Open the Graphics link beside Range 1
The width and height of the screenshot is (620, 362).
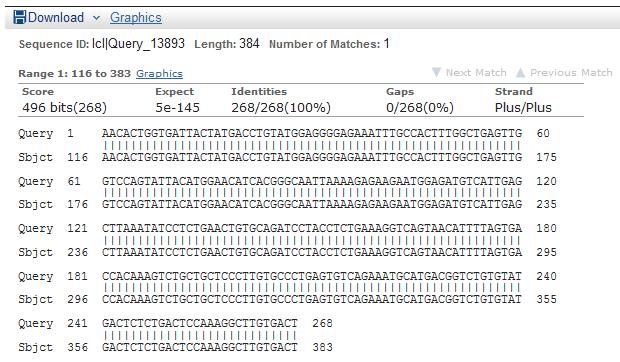click(x=159, y=74)
